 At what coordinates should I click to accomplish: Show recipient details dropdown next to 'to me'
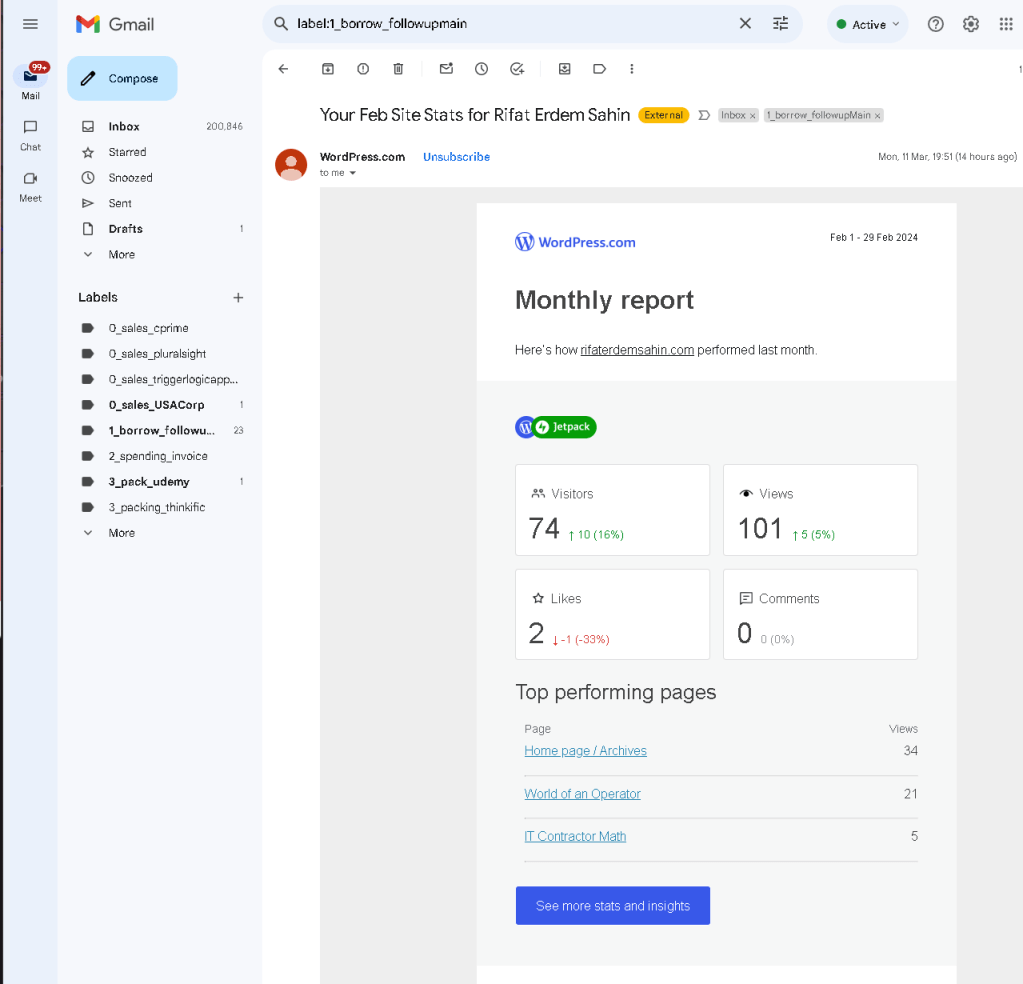coord(352,173)
